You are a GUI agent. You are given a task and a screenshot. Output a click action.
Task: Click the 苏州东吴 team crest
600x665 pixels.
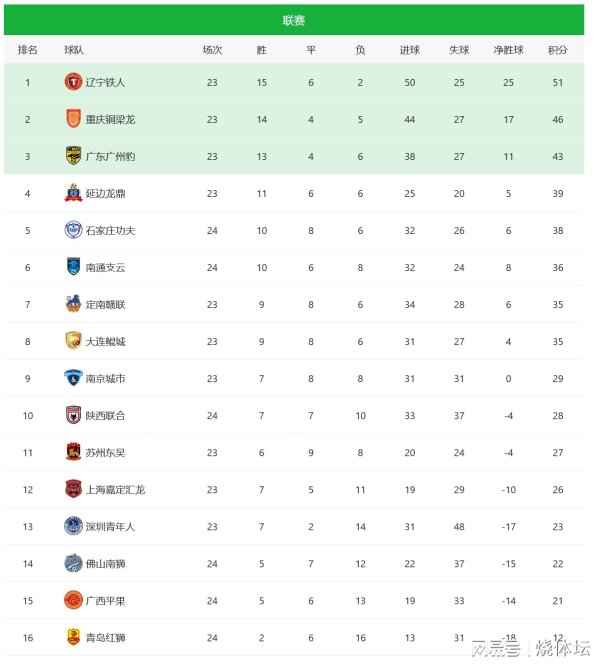click(73, 452)
